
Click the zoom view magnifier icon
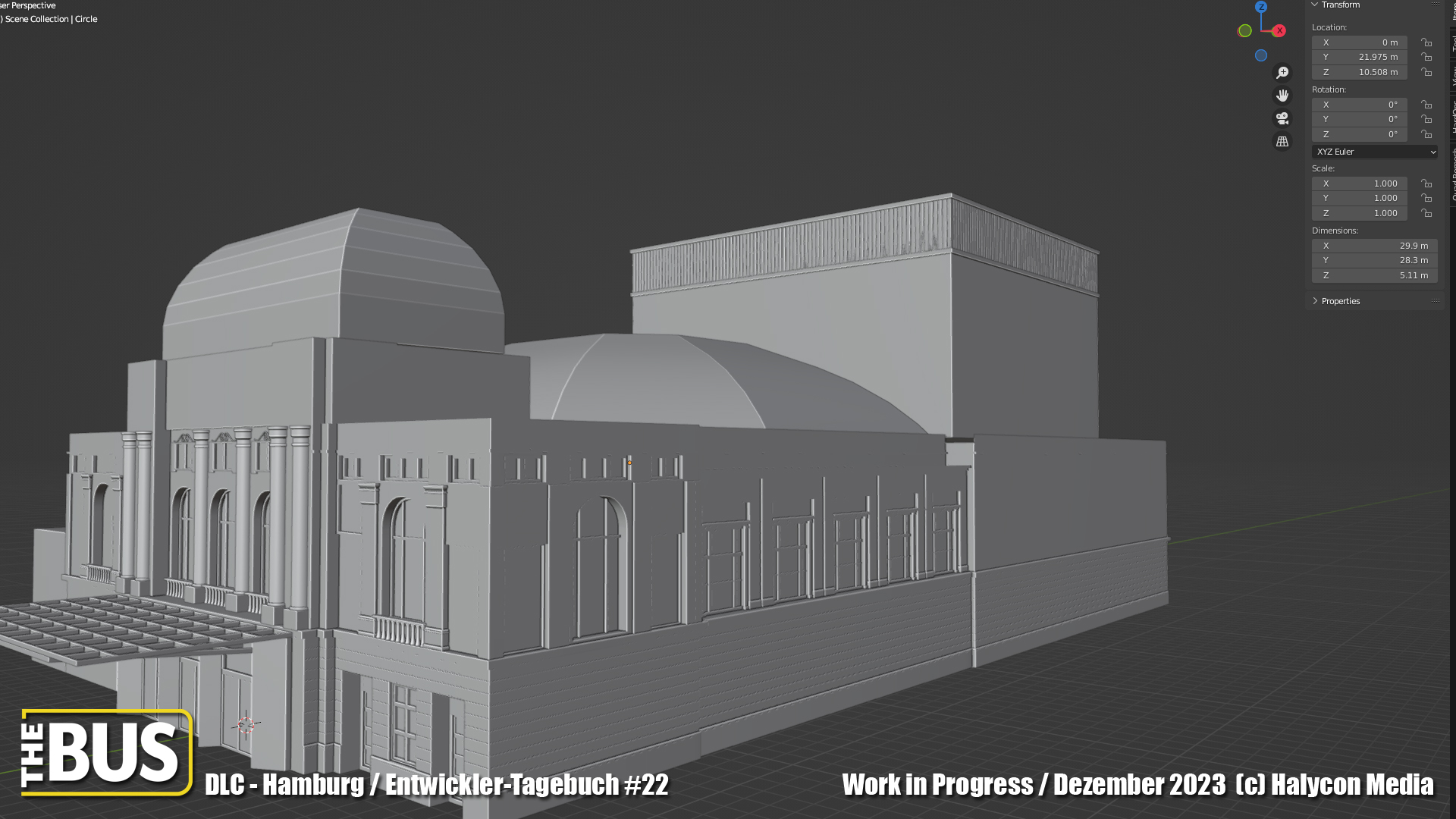coord(1282,73)
